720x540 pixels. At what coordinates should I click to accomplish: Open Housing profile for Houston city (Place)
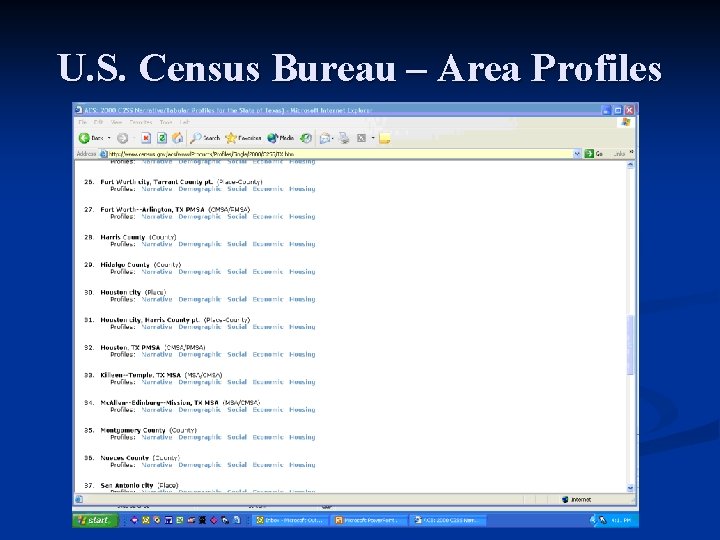tap(302, 299)
